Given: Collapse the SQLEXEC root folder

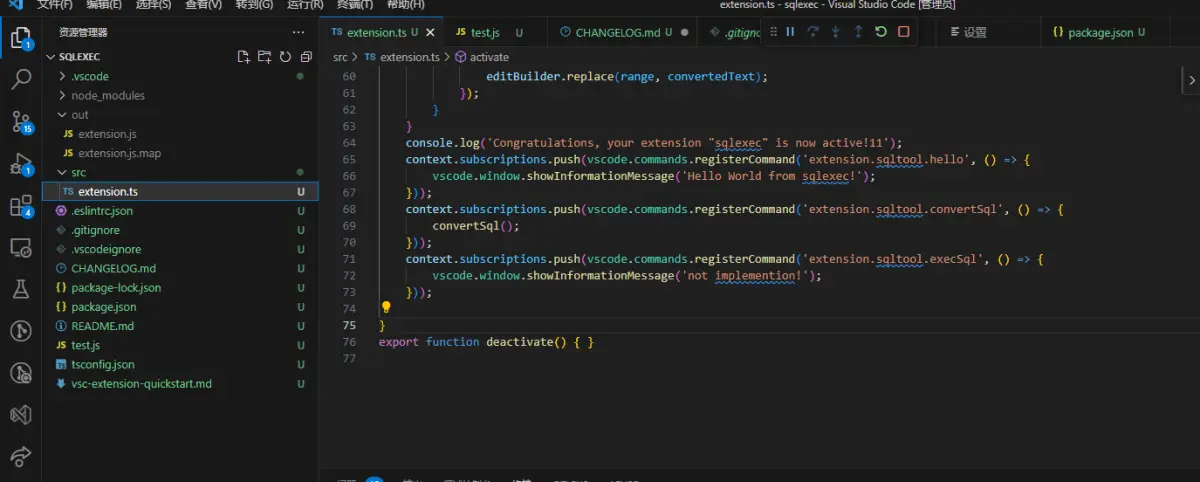Looking at the screenshot, I should pos(52,57).
